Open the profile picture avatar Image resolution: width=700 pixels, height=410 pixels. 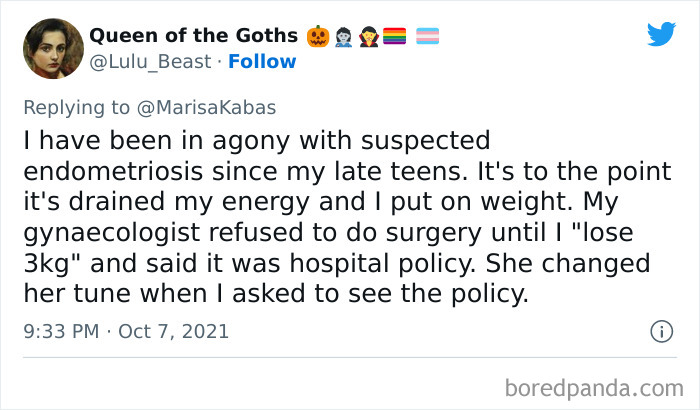pos(47,45)
